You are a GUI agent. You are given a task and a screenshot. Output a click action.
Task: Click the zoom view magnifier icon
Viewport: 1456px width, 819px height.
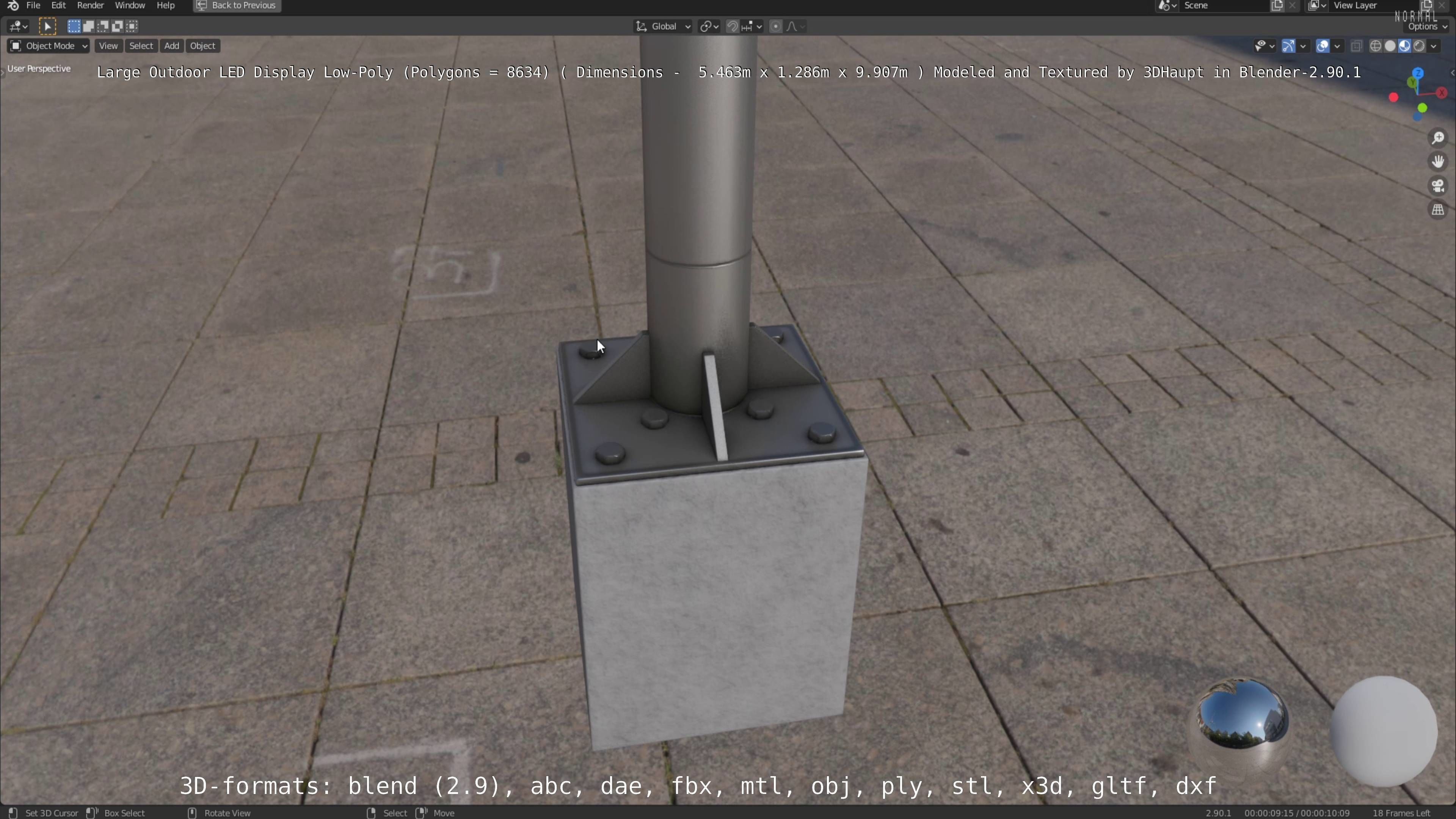1438,138
